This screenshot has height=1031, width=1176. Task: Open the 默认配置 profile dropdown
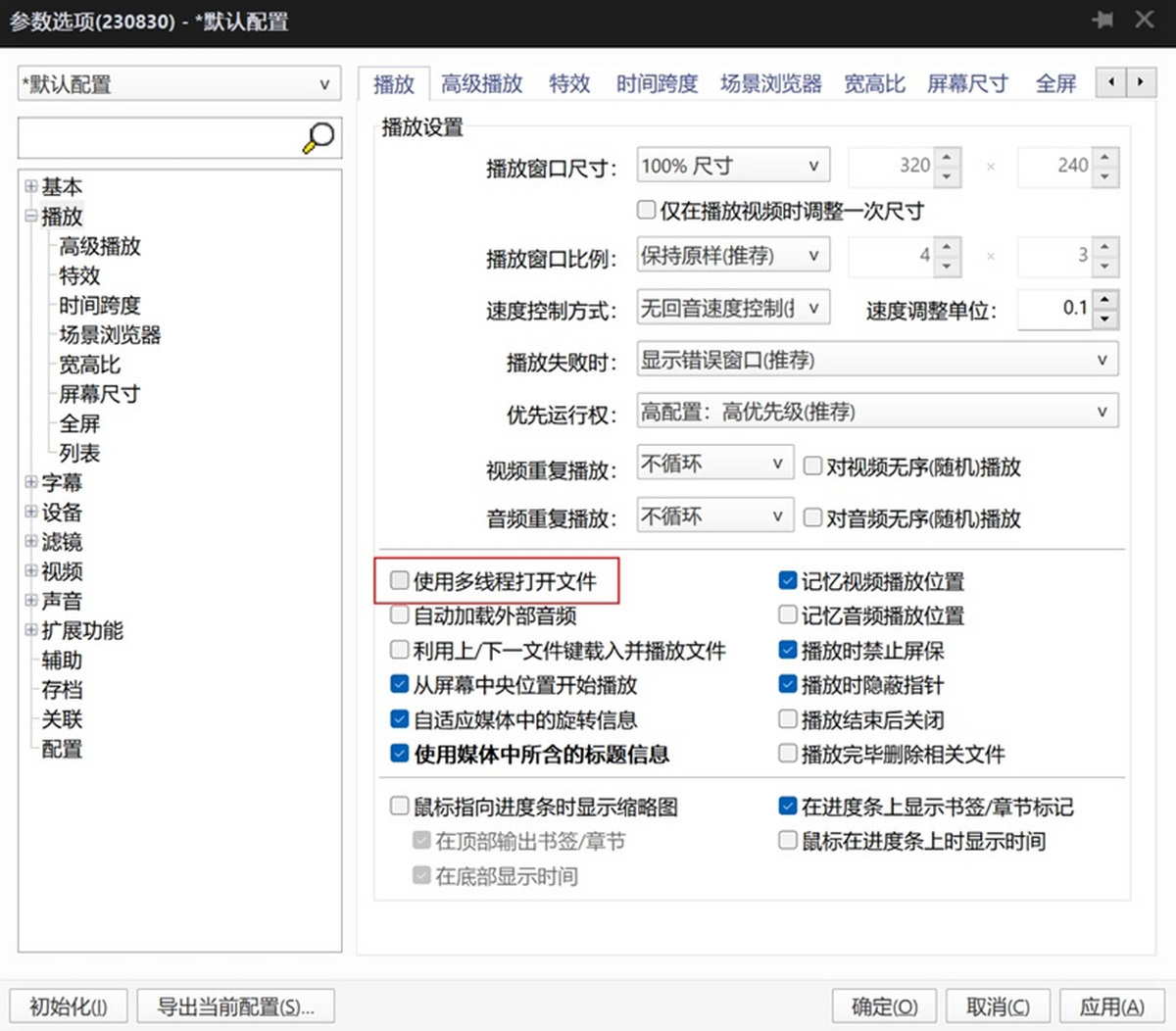tap(179, 84)
